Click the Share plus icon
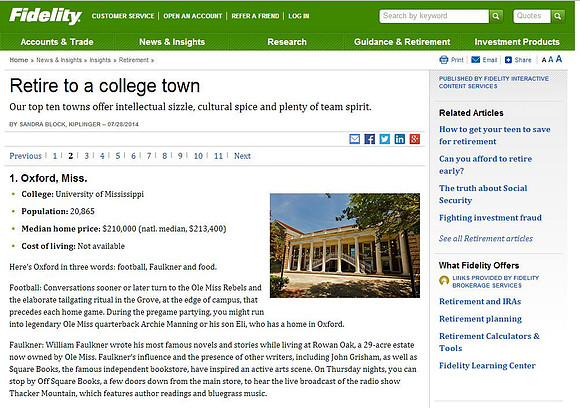The image size is (580, 408). click(509, 60)
